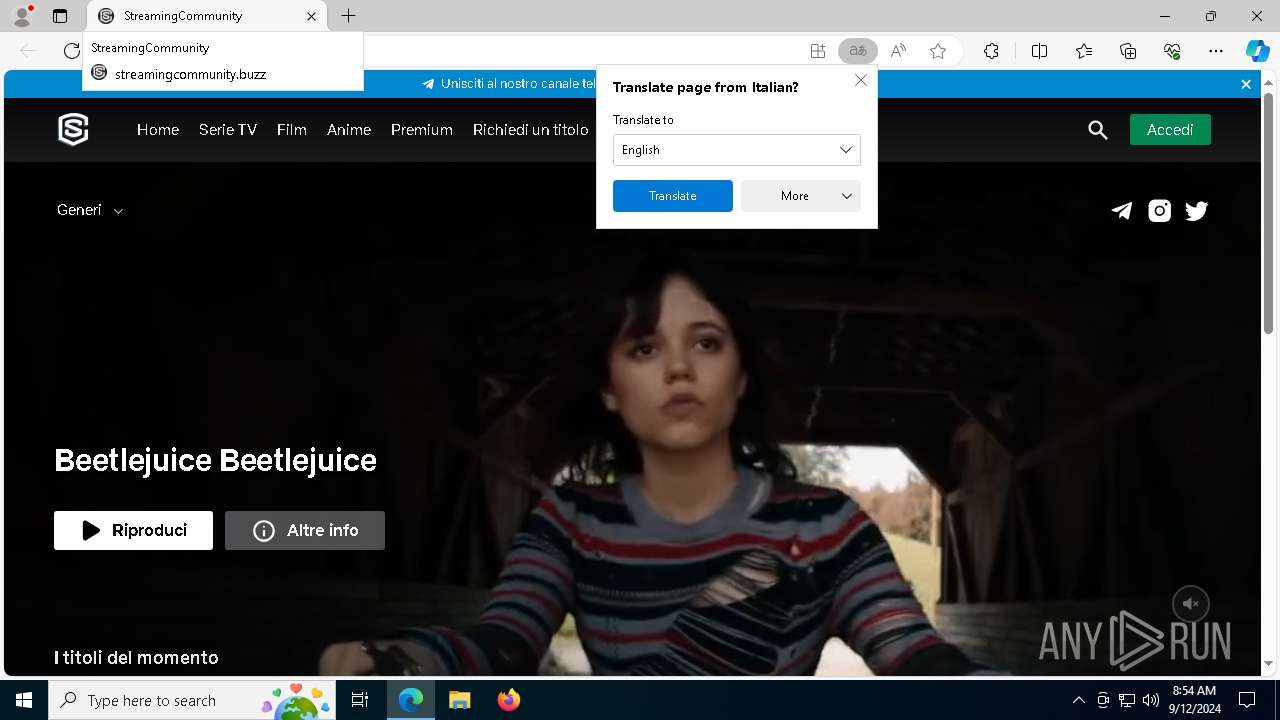The width and height of the screenshot is (1280, 720).
Task: Click the app available icon in address bar
Action: tap(818, 51)
